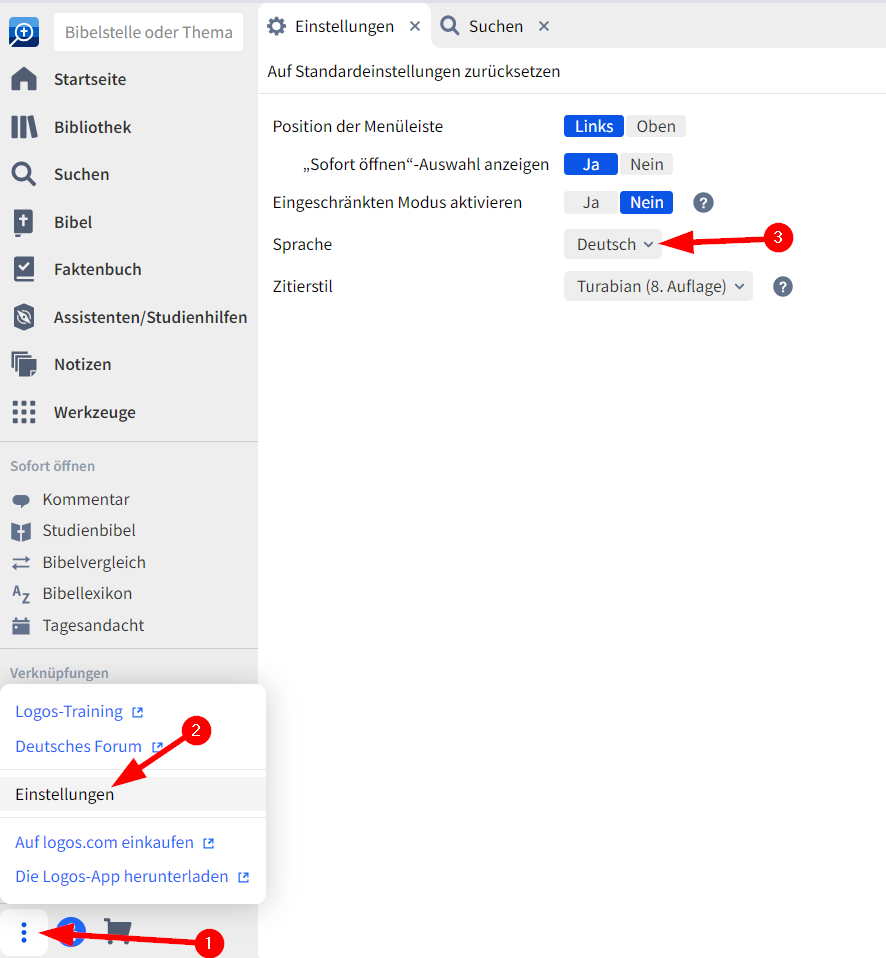Click the Suchen magnifier icon in sidebar
The width and height of the screenshot is (886, 958).
pos(24,174)
